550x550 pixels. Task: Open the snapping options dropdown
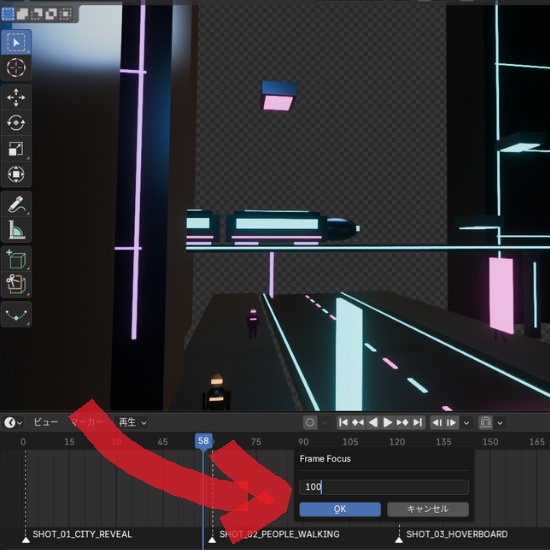tap(500, 423)
